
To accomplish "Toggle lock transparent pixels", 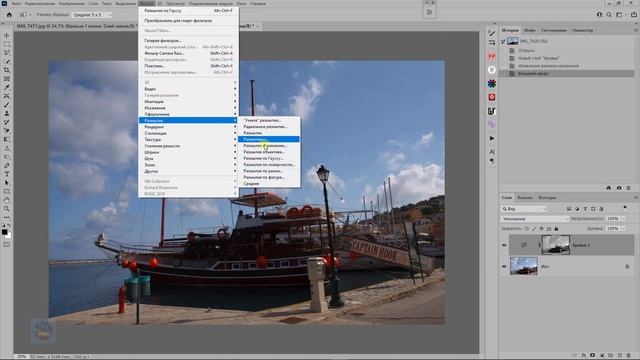I will (527, 229).
